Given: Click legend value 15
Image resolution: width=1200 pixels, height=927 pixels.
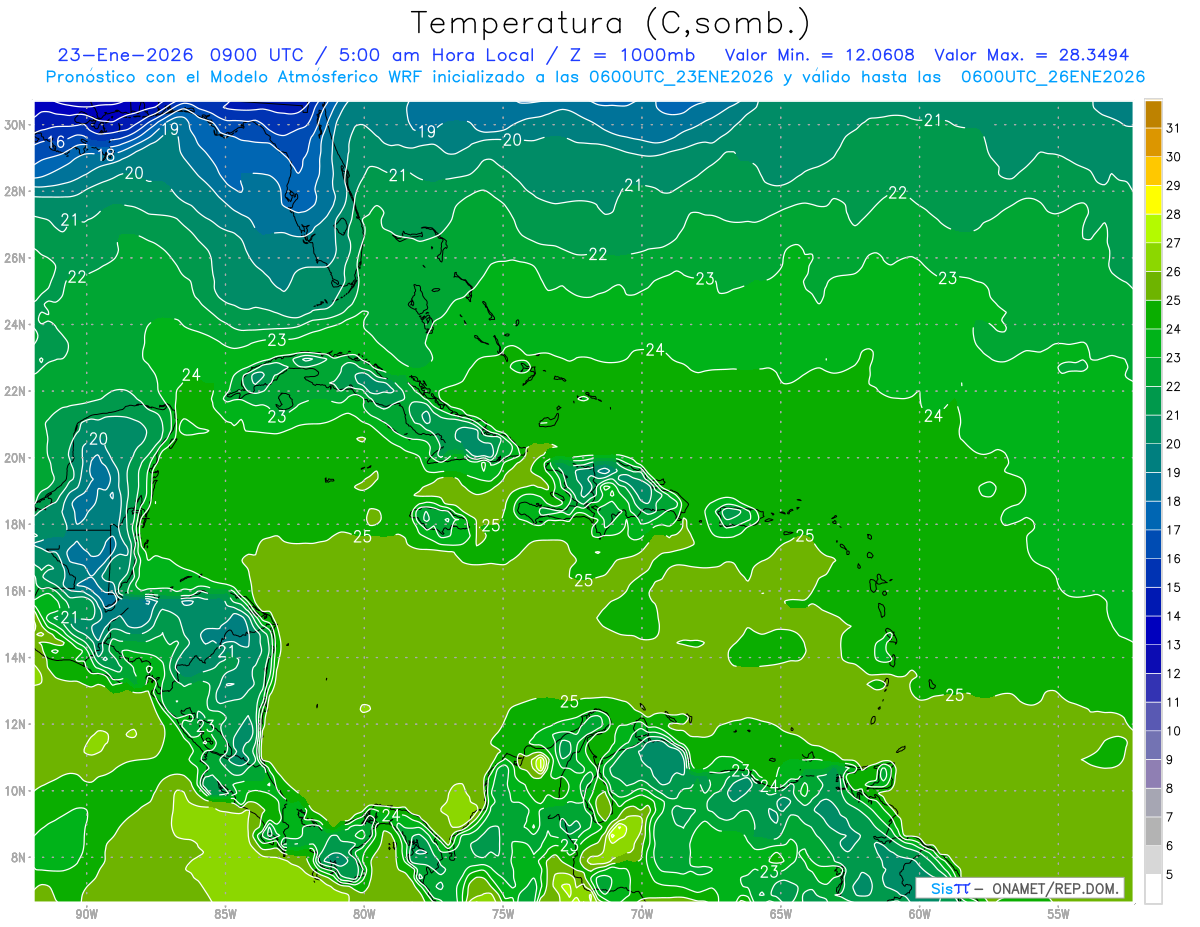Looking at the screenshot, I should tap(1174, 587).
